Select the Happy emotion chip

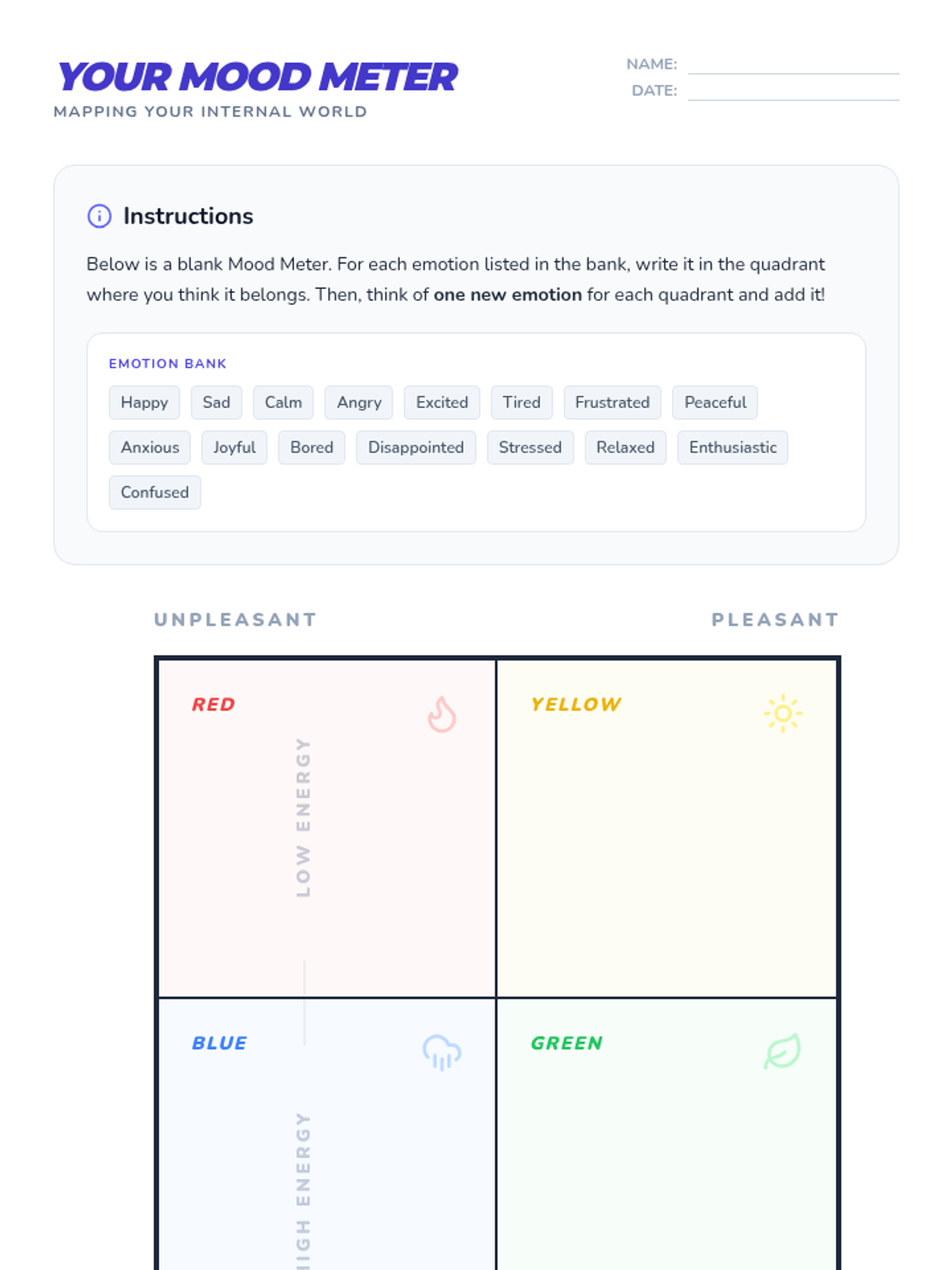coord(144,402)
